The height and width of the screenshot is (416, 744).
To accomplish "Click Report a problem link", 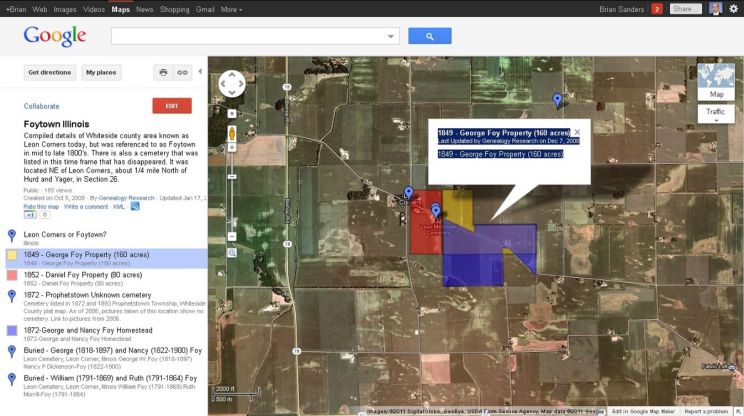I will (x=706, y=411).
